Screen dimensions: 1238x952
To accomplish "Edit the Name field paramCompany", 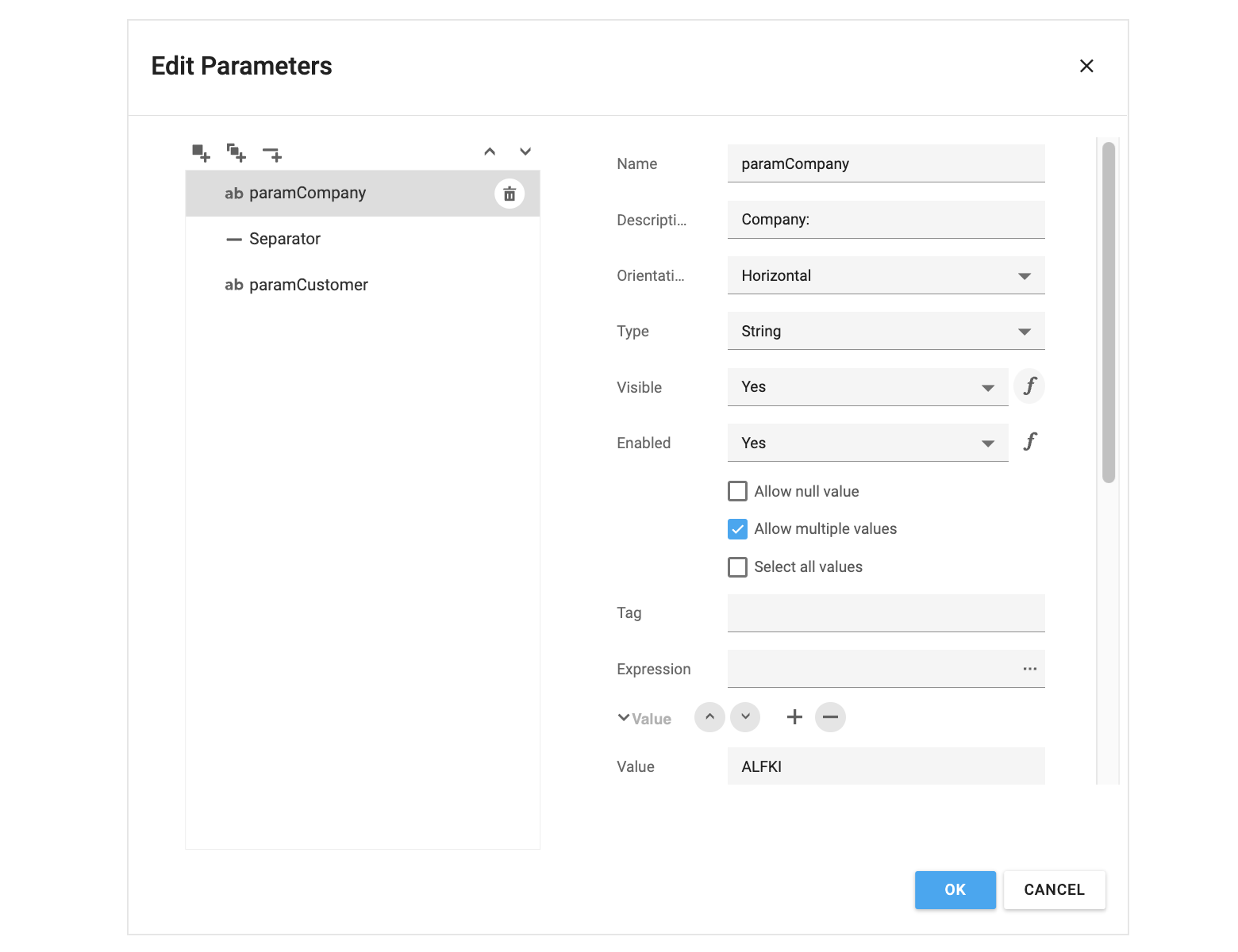I will click(x=886, y=163).
